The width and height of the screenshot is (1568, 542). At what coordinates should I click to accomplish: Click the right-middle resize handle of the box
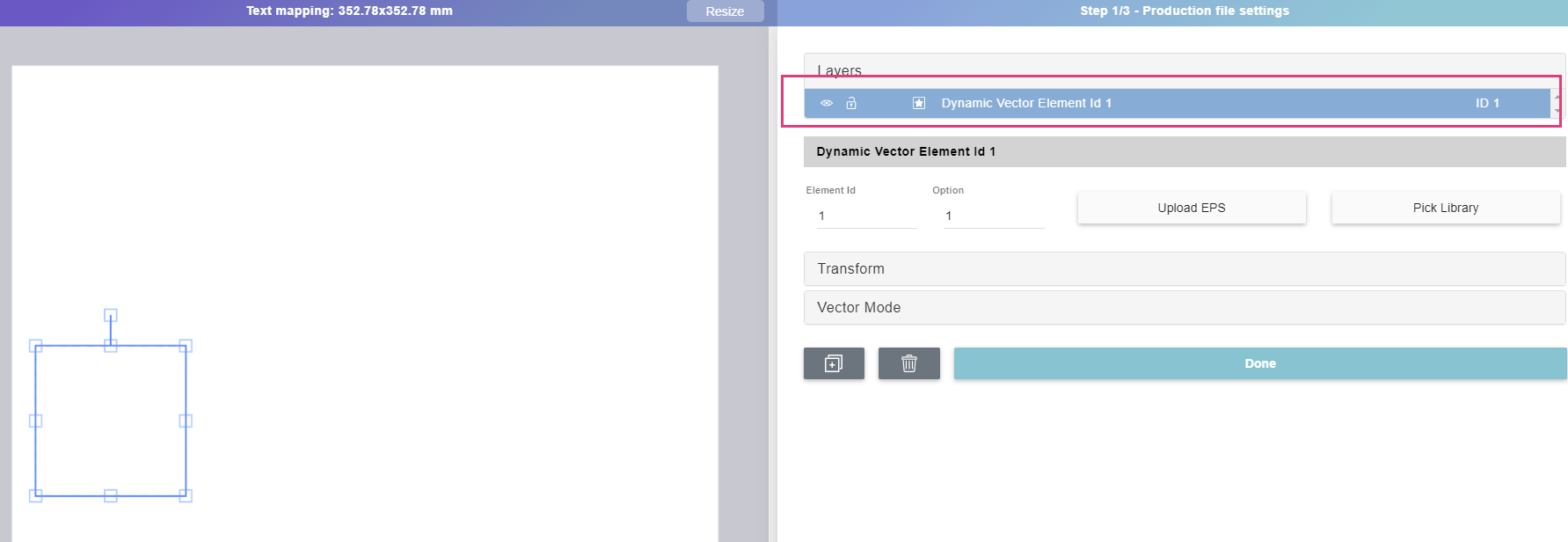click(186, 421)
